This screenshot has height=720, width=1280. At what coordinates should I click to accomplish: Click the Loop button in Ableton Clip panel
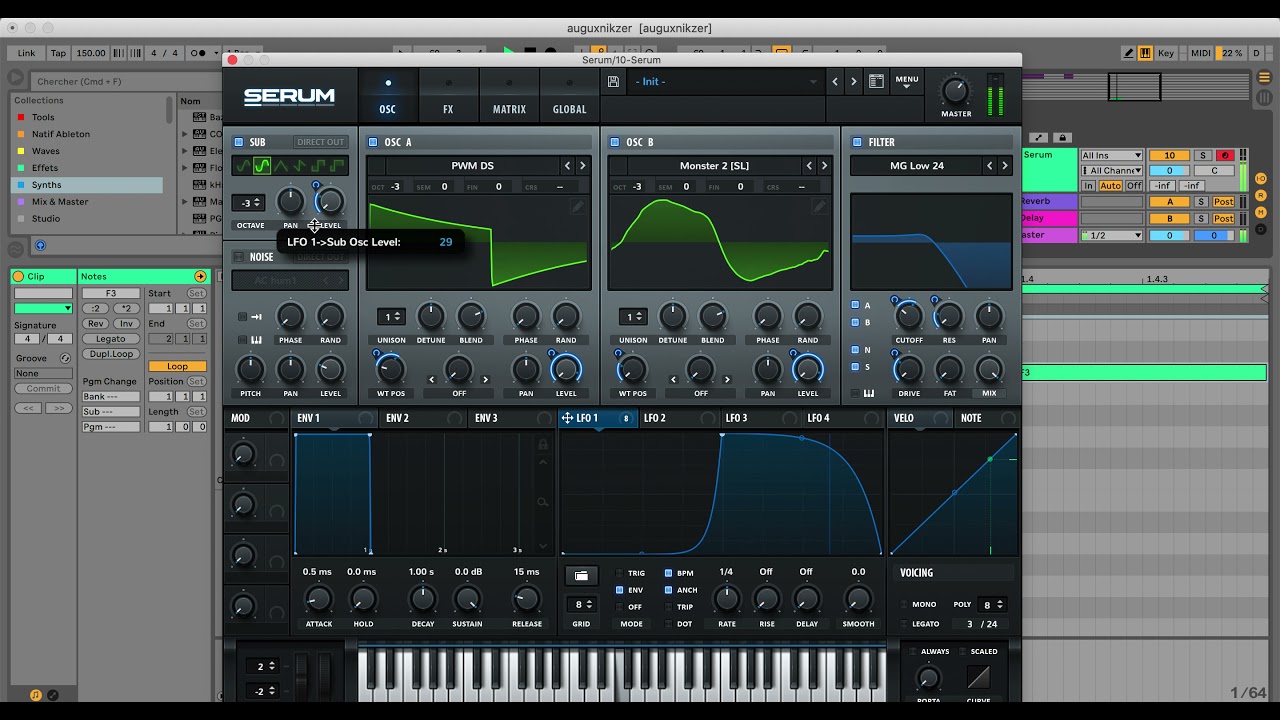pos(177,366)
